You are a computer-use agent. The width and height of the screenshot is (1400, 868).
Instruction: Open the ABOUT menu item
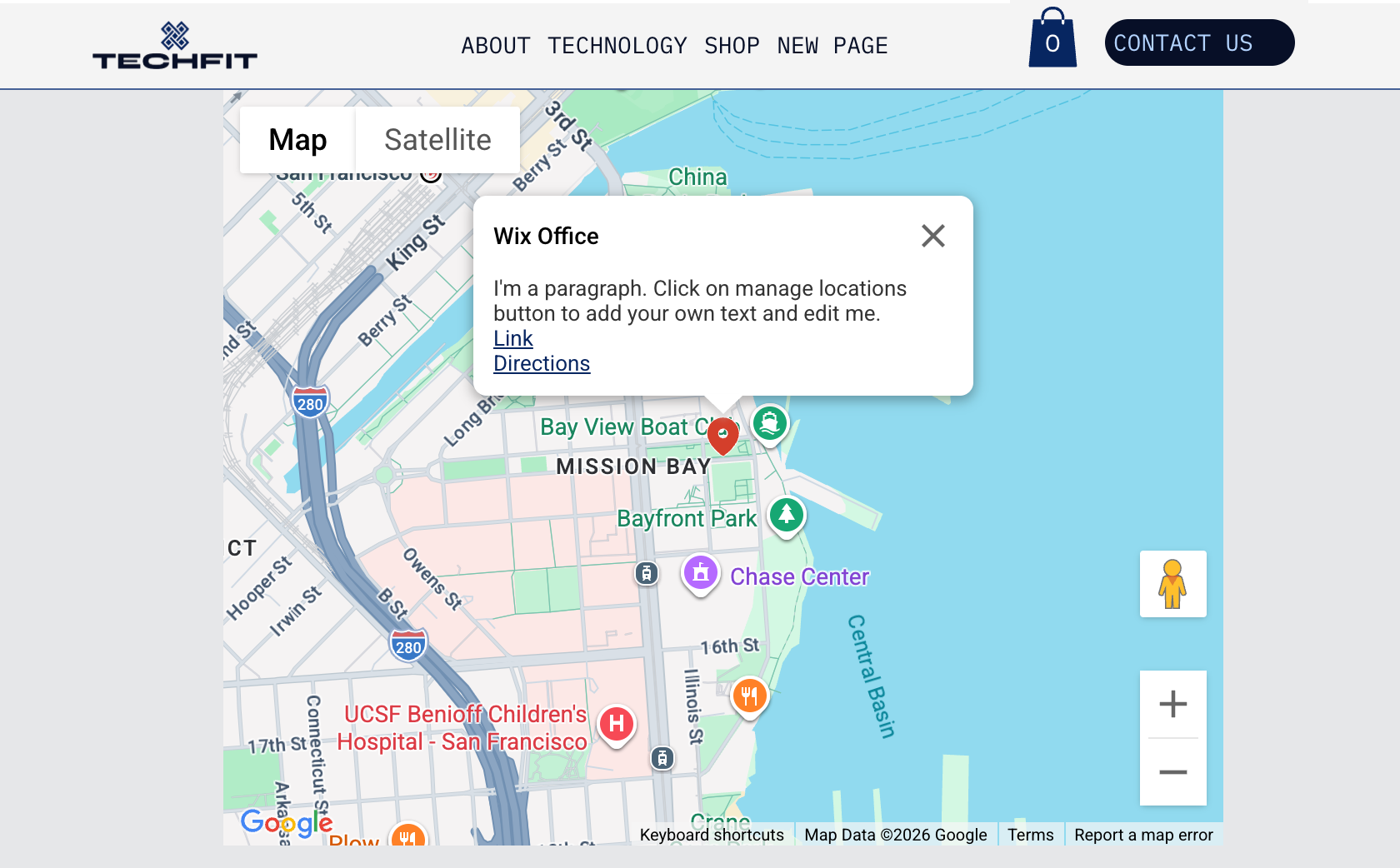(x=495, y=46)
